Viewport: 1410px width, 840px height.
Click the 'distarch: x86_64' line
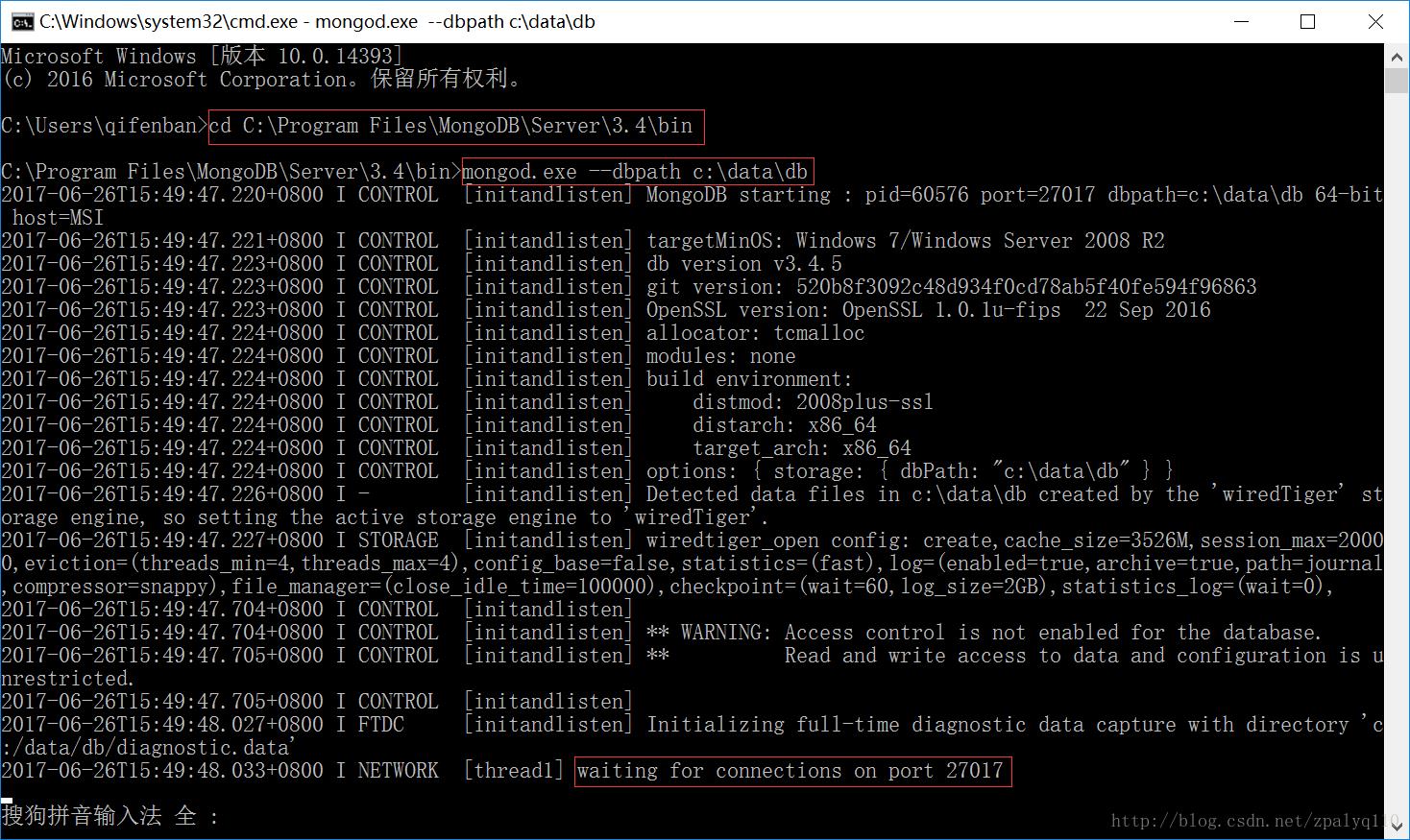pyautogui.click(x=784, y=425)
